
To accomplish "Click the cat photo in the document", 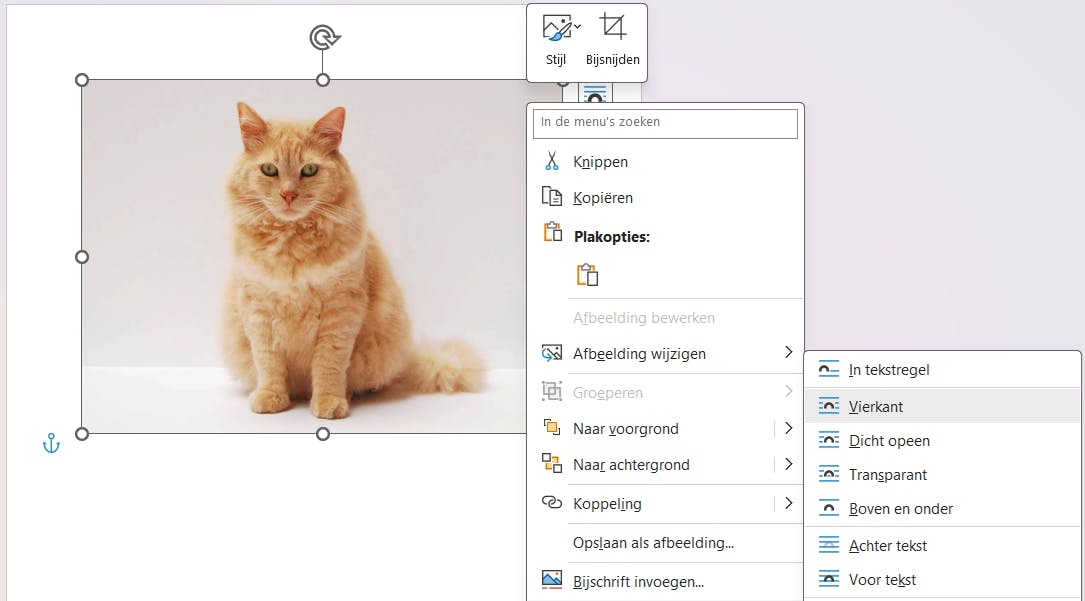I will [304, 257].
